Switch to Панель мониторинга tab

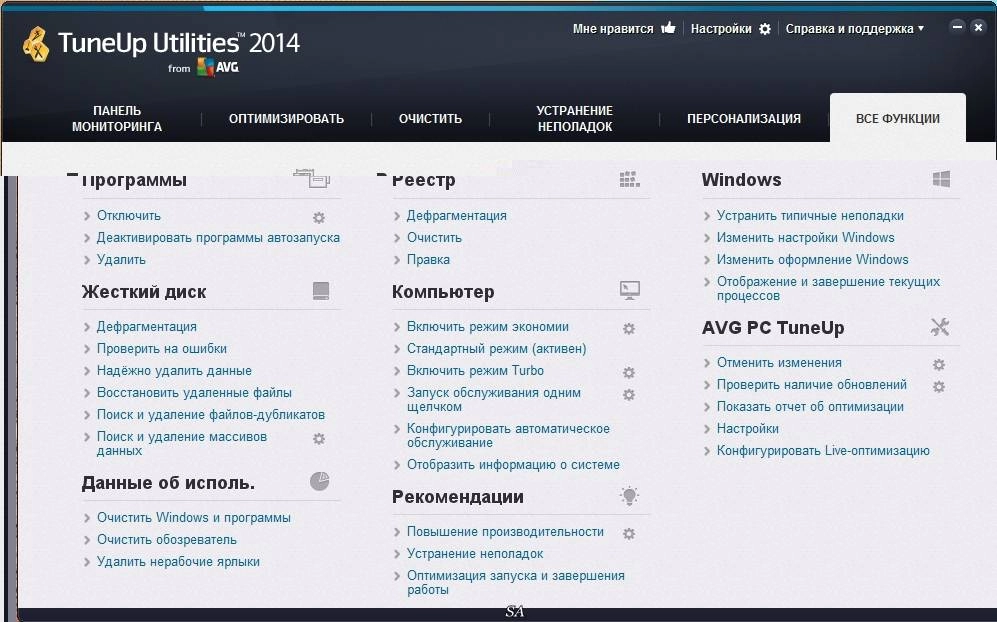pos(117,118)
